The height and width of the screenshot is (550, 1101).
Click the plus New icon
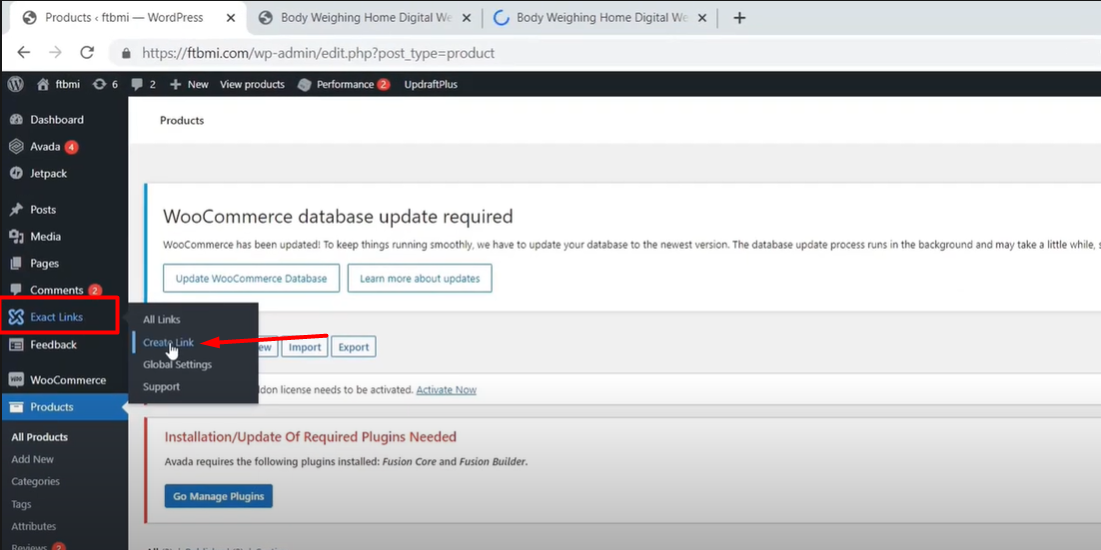tap(176, 84)
